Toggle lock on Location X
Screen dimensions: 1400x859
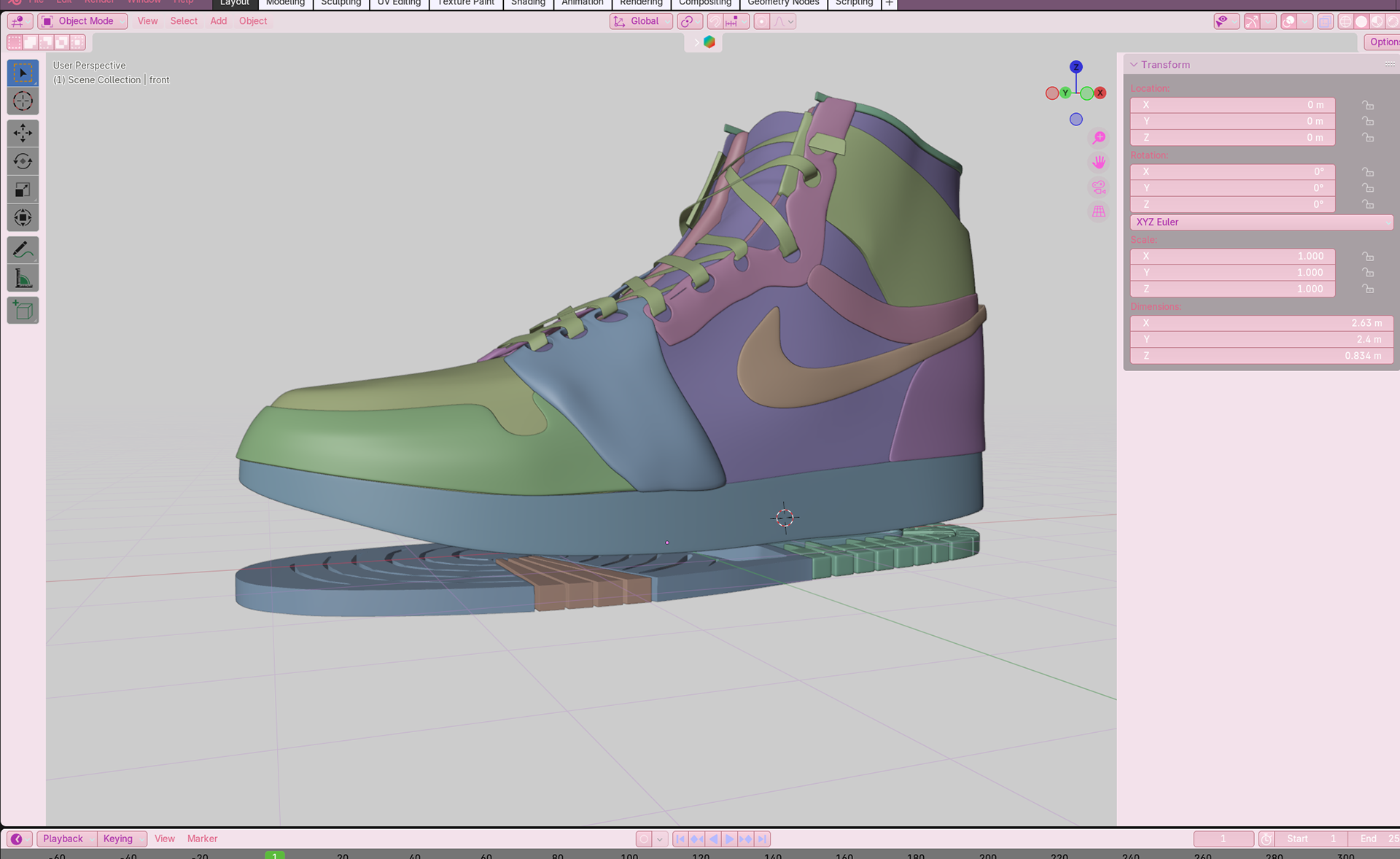pos(1368,105)
